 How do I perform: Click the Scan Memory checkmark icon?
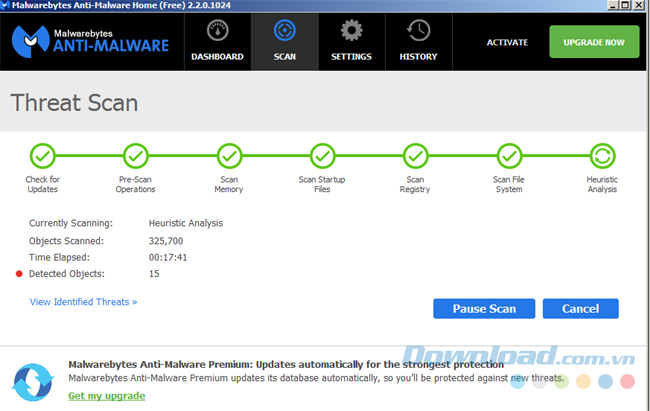[x=229, y=156]
